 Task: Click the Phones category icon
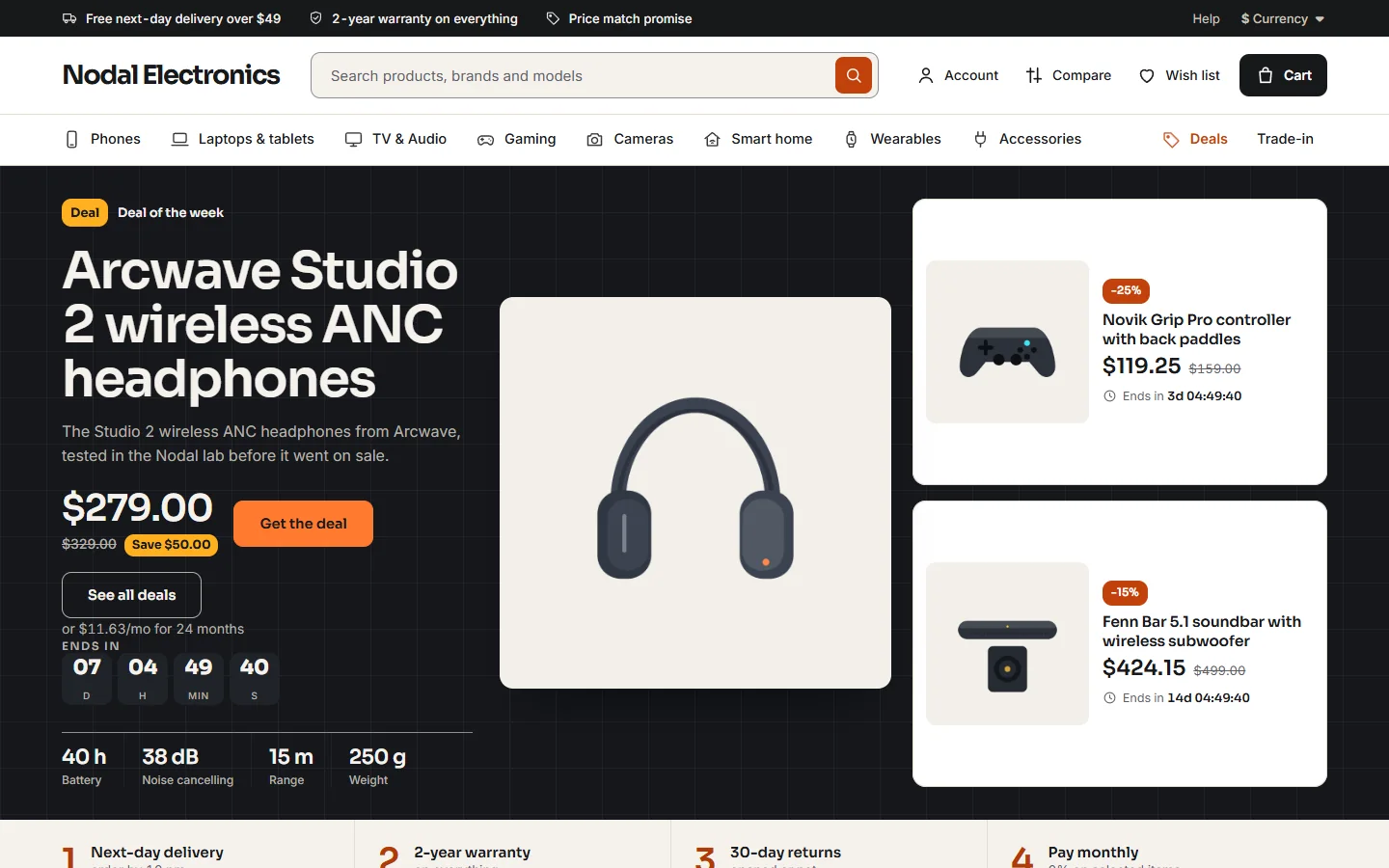pyautogui.click(x=71, y=139)
